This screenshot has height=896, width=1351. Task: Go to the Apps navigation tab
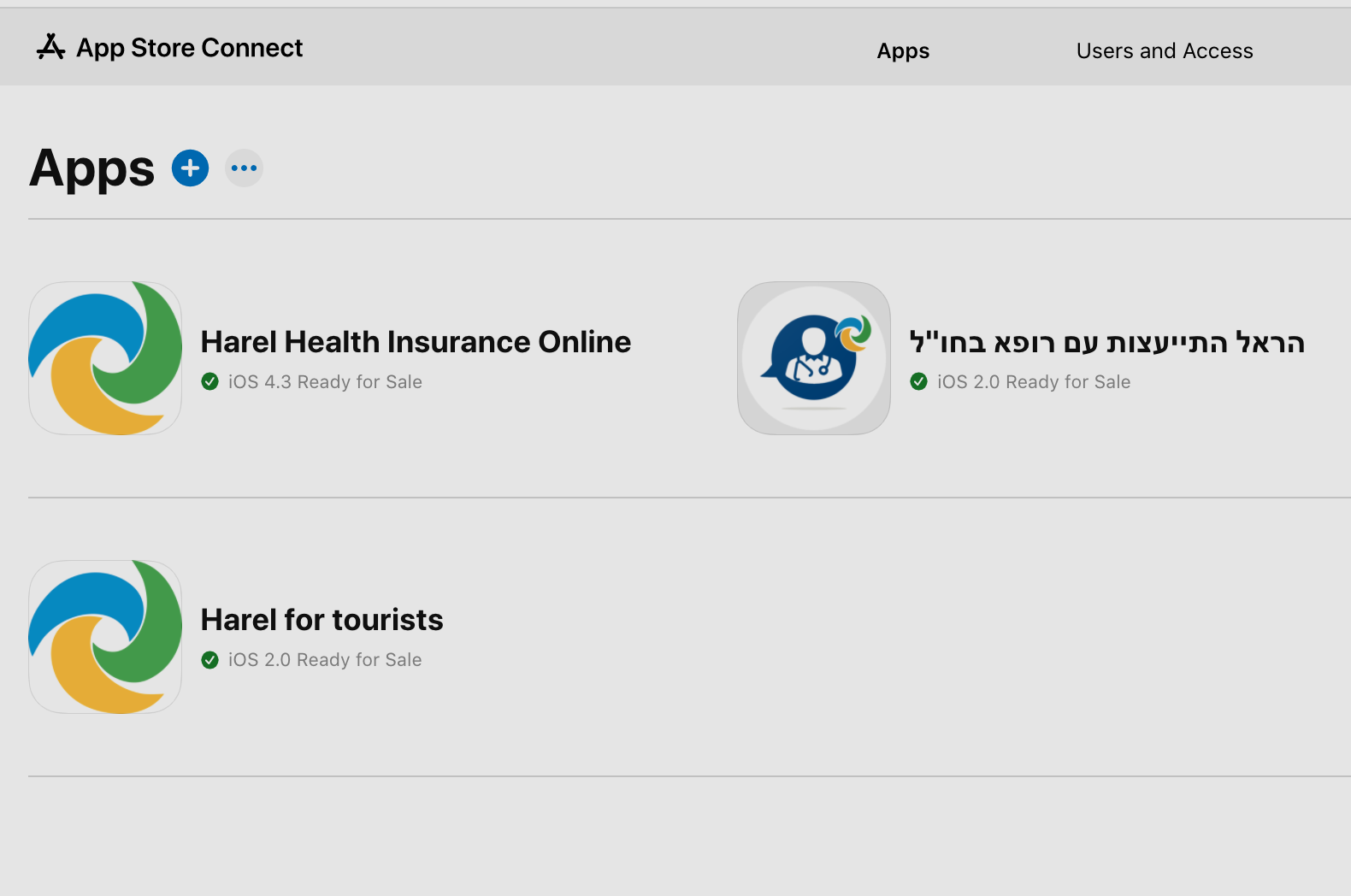903,51
